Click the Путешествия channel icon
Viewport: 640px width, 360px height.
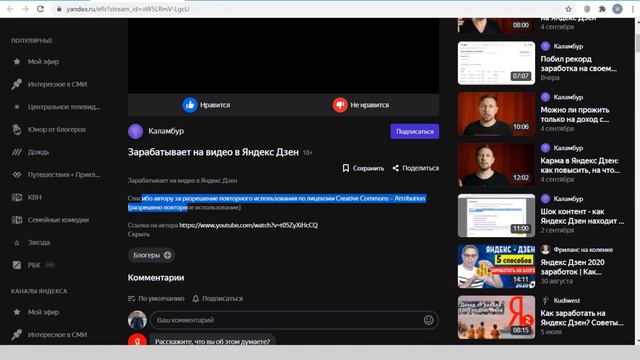pos(17,175)
